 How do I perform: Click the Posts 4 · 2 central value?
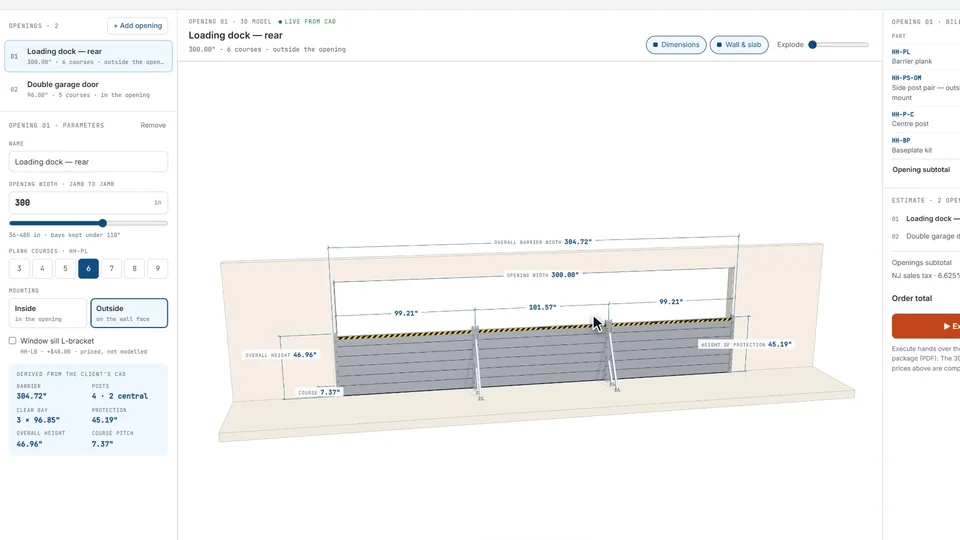(120, 396)
